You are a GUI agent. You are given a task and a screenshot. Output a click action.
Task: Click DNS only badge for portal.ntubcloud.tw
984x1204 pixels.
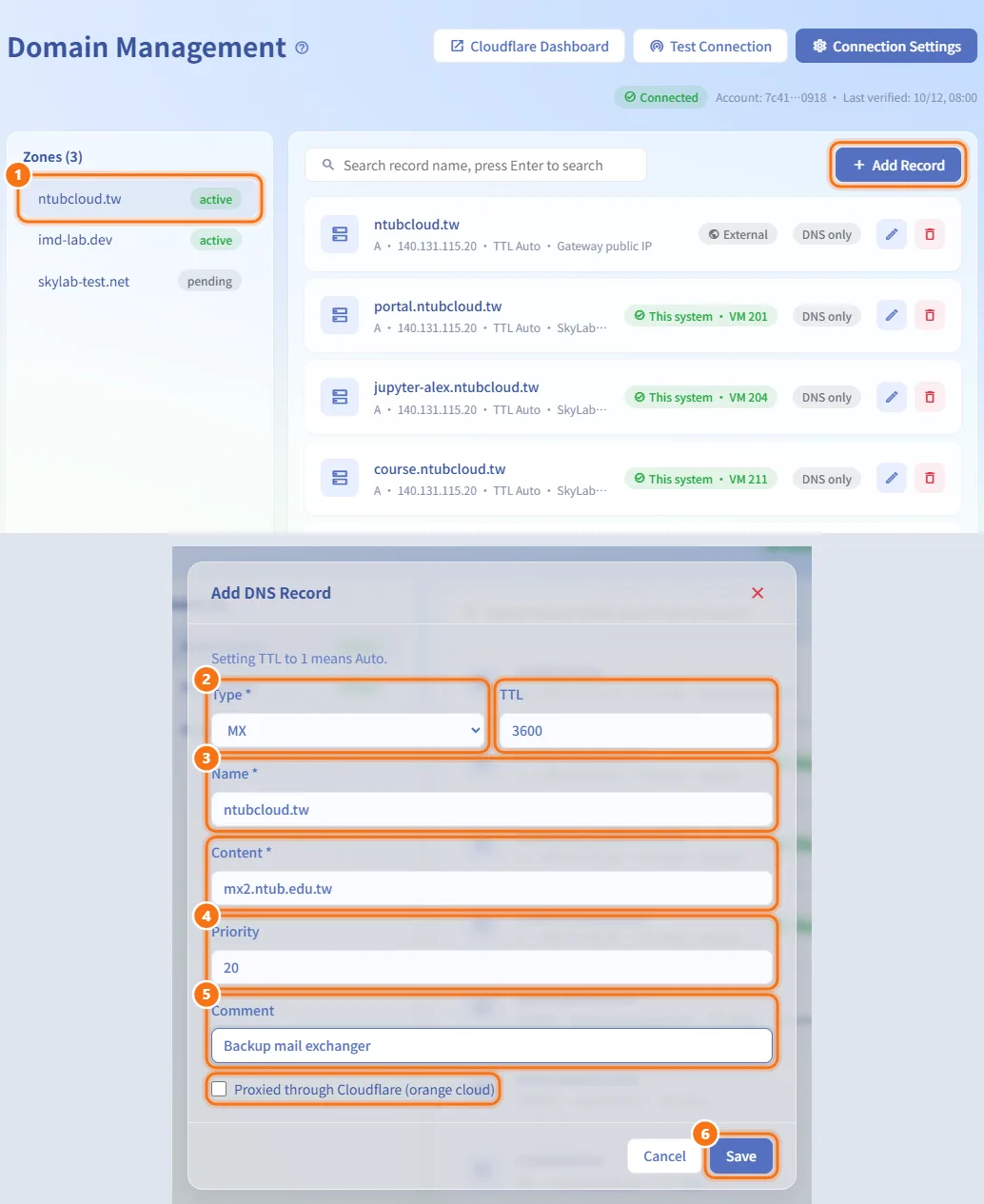[827, 316]
